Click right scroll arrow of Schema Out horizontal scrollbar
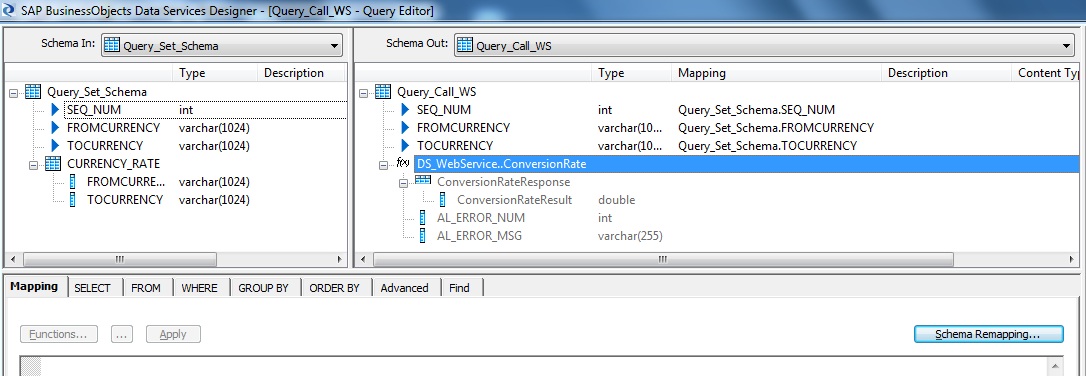Image resolution: width=1086 pixels, height=376 pixels. click(1072, 259)
